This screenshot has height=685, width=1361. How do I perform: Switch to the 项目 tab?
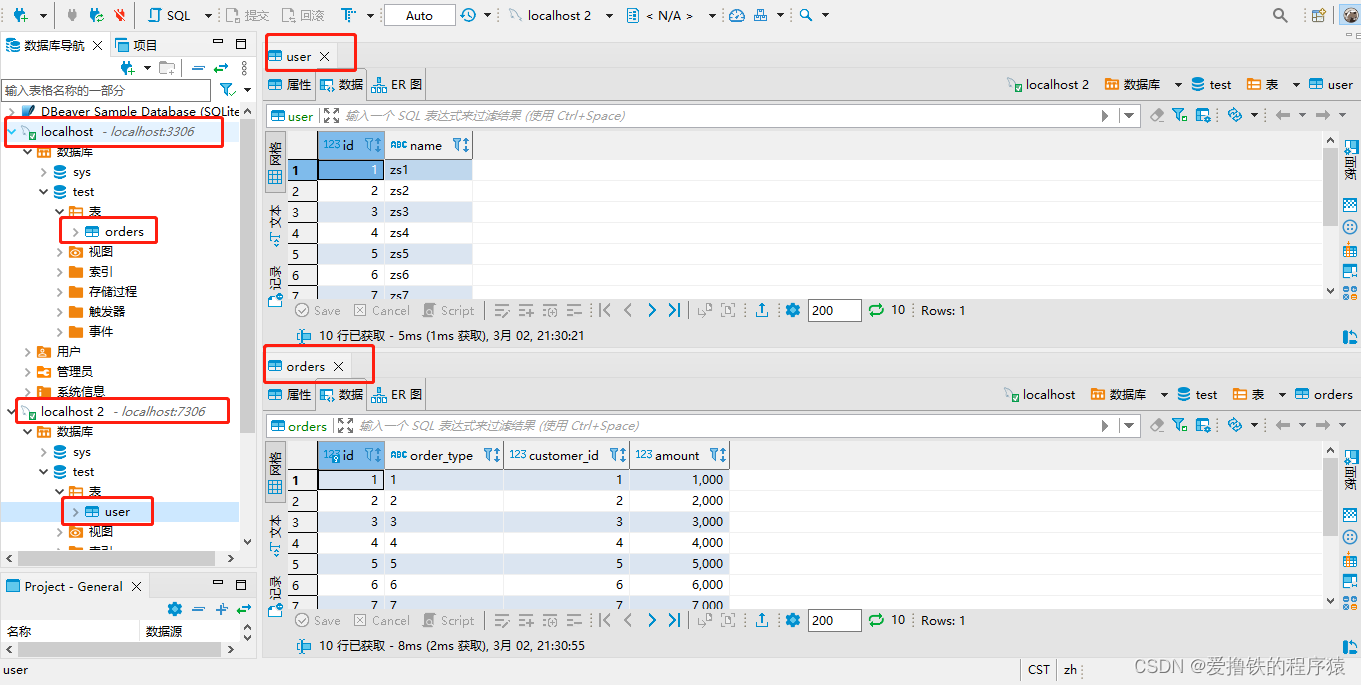136,45
